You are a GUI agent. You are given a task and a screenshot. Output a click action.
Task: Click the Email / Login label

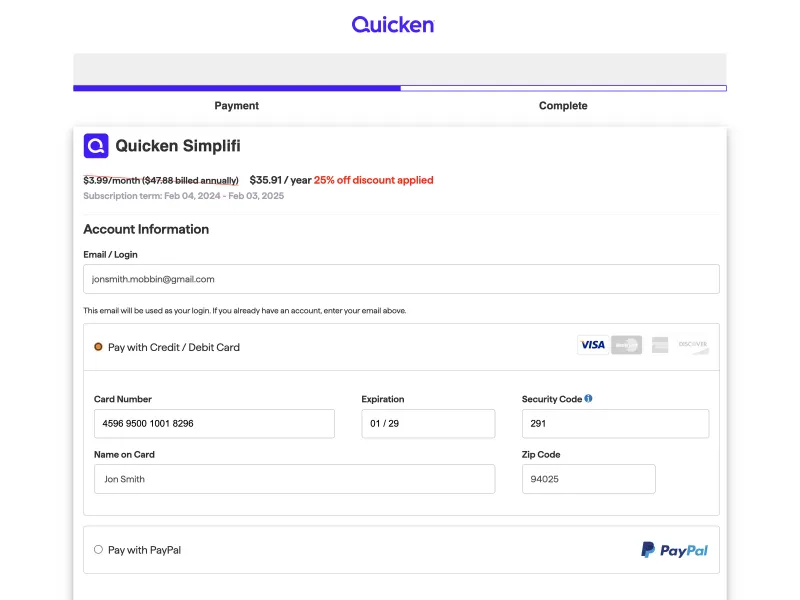[x=110, y=255]
